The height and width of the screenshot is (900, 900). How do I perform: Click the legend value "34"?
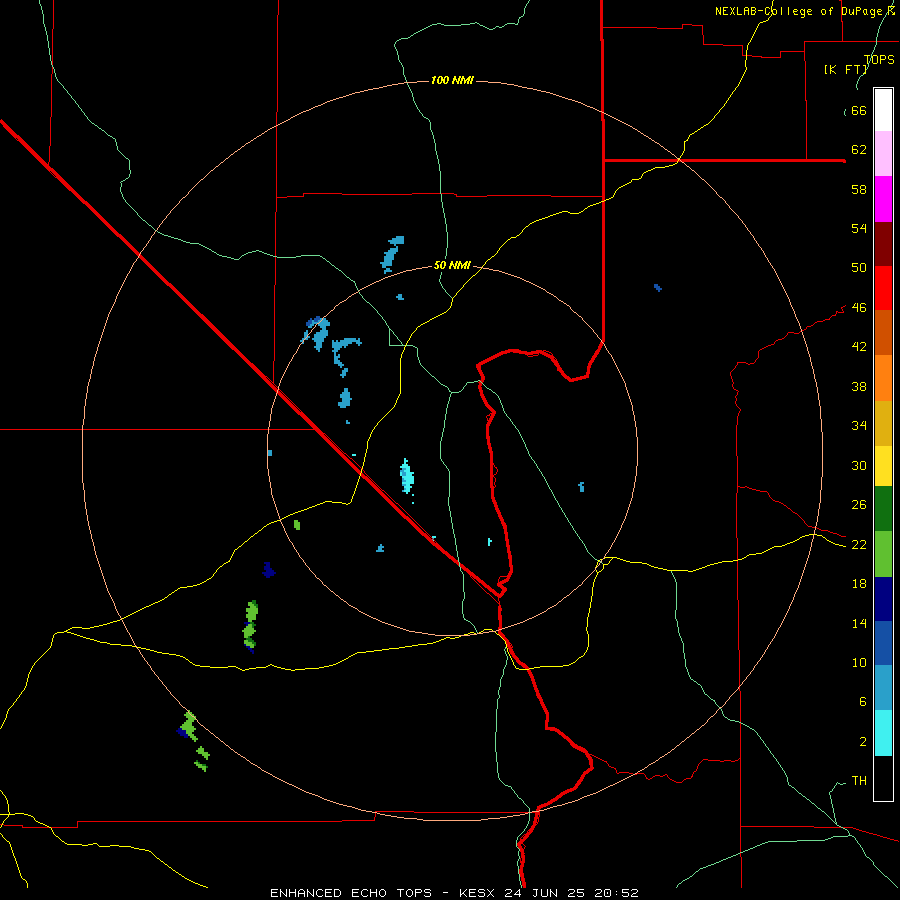[x=859, y=426]
